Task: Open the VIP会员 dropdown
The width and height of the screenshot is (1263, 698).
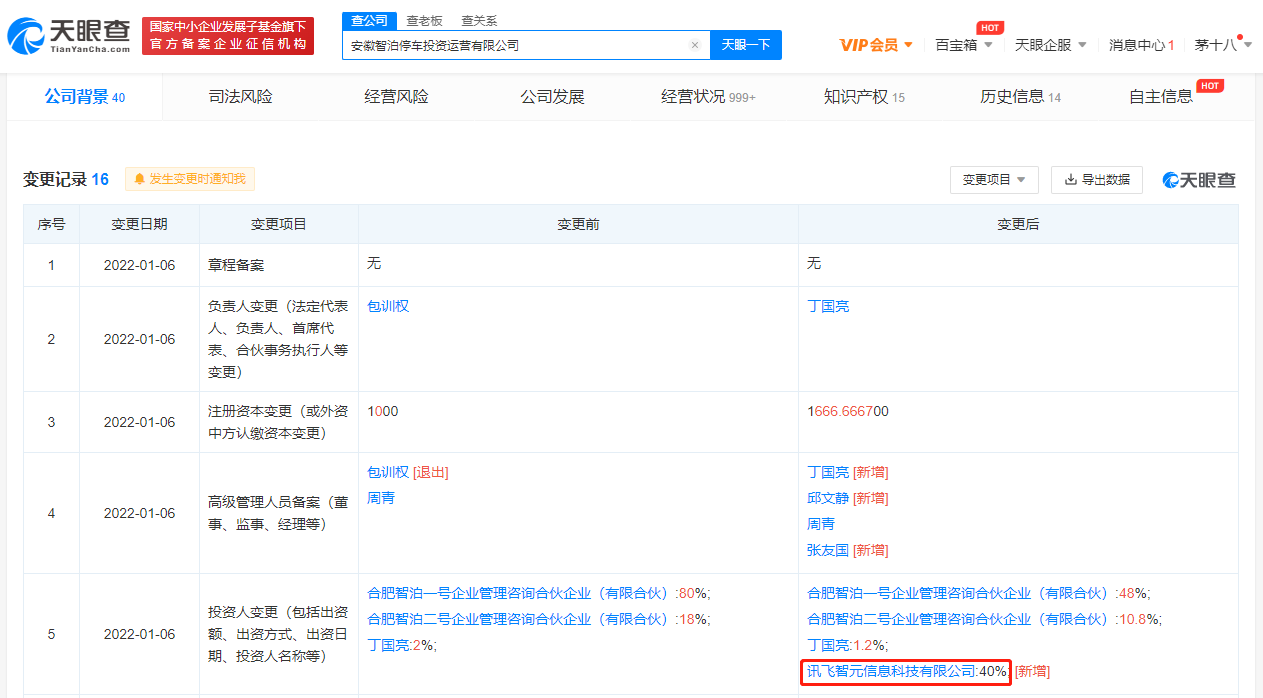Action: point(876,45)
